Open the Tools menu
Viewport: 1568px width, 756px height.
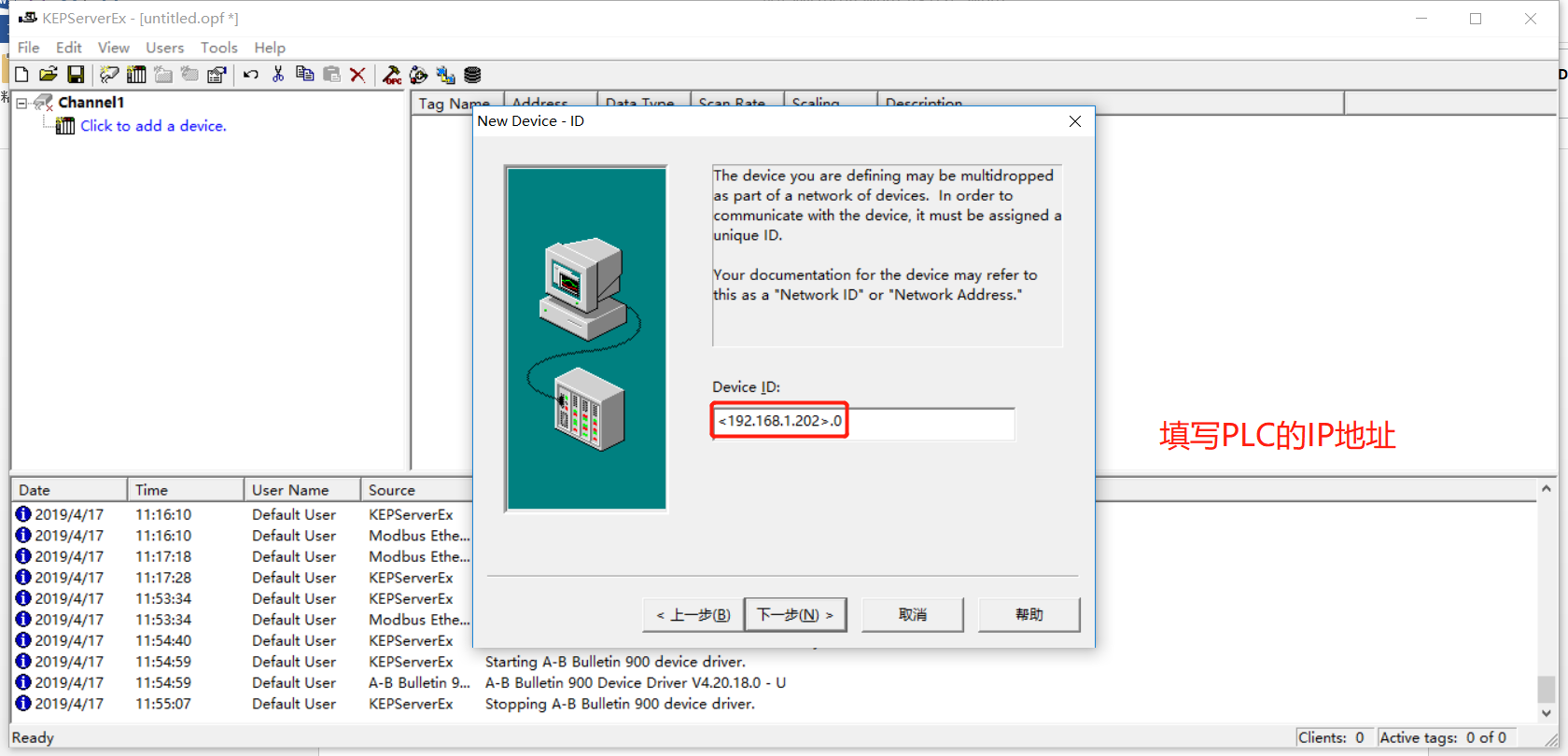click(x=219, y=48)
